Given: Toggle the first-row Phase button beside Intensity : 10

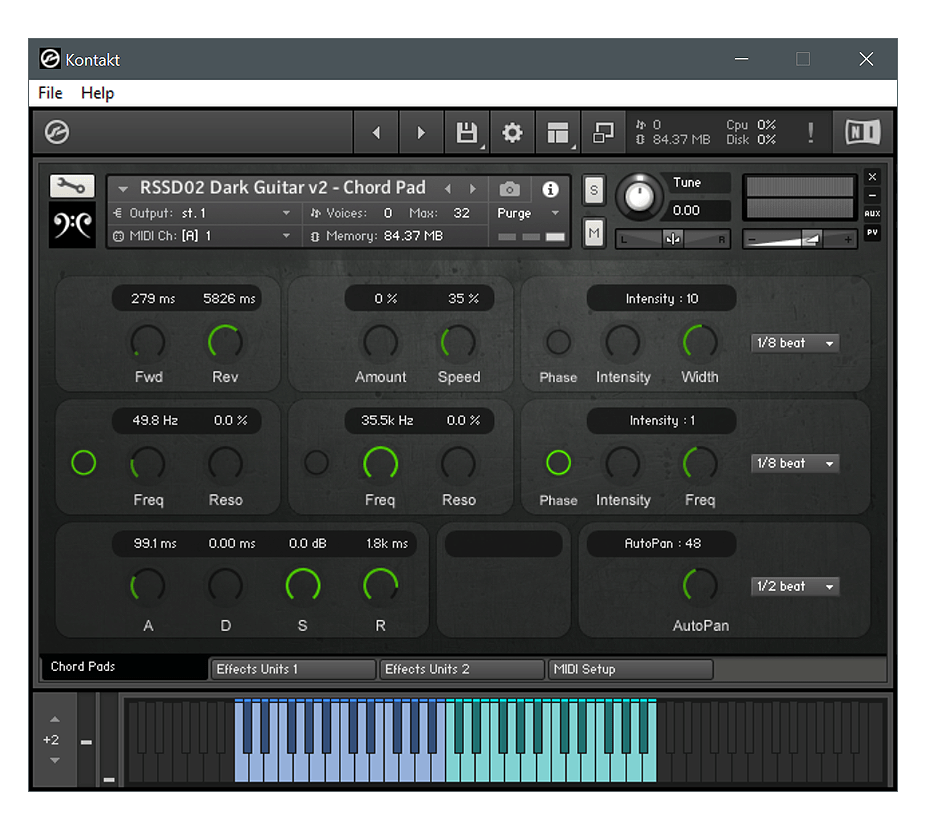Looking at the screenshot, I should [x=558, y=342].
